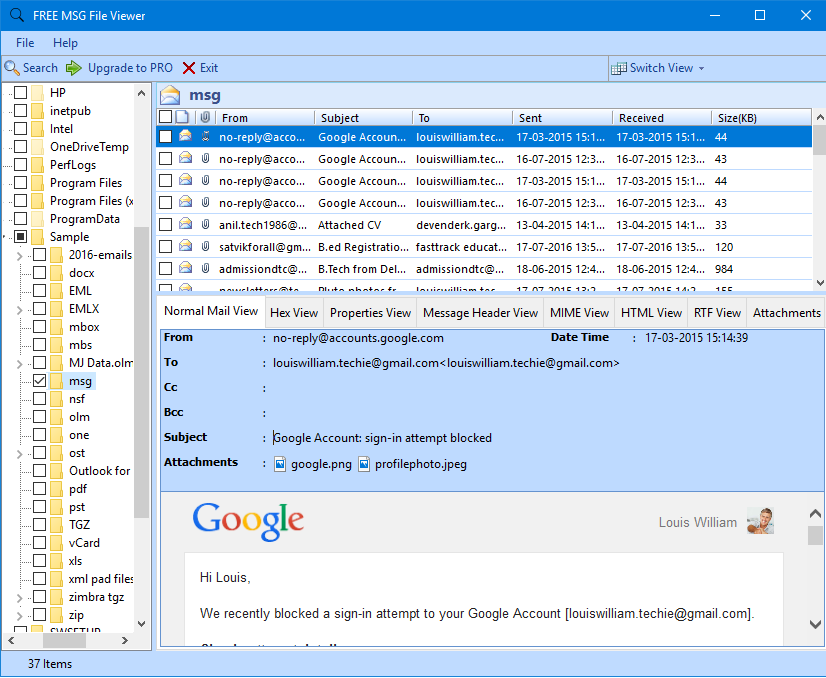Click the Search magnifier icon in toolbar
This screenshot has height=678, width=826.
click(x=12, y=68)
